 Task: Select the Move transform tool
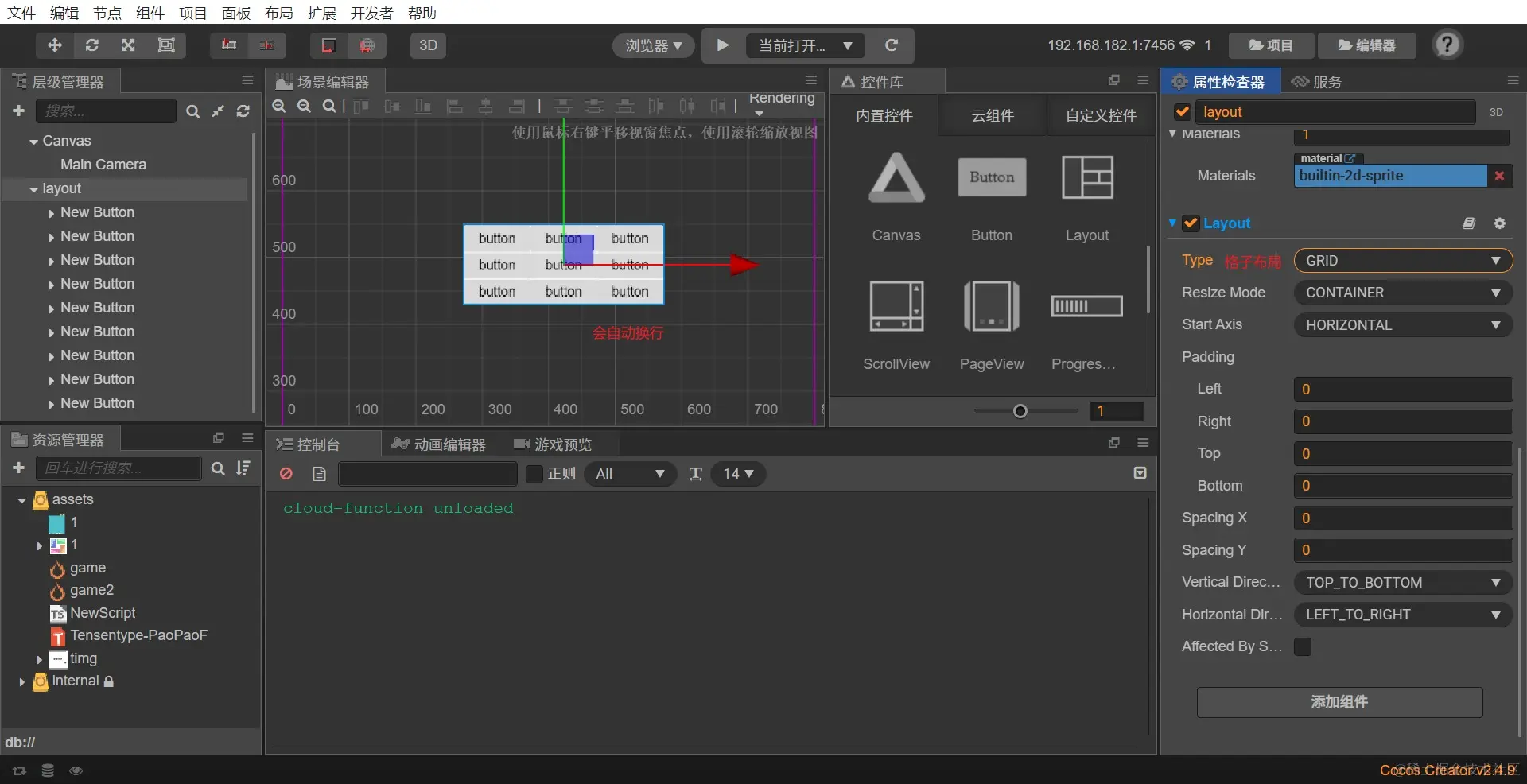click(x=55, y=45)
